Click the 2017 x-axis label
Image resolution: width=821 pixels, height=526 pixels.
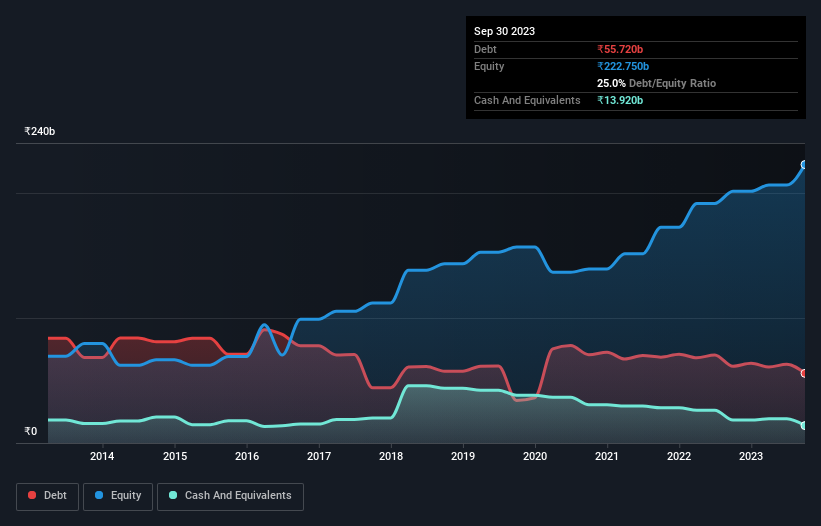(x=319, y=456)
